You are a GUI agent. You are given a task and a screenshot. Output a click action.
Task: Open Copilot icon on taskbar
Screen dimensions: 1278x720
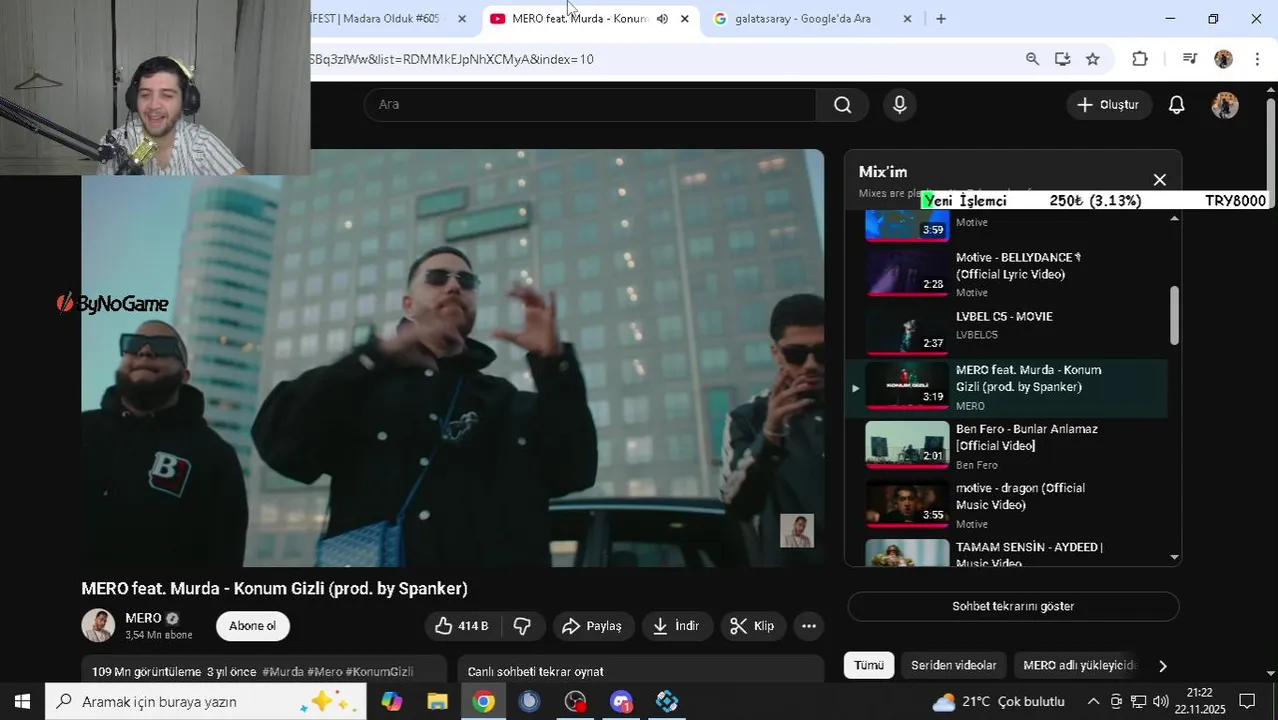tap(391, 702)
